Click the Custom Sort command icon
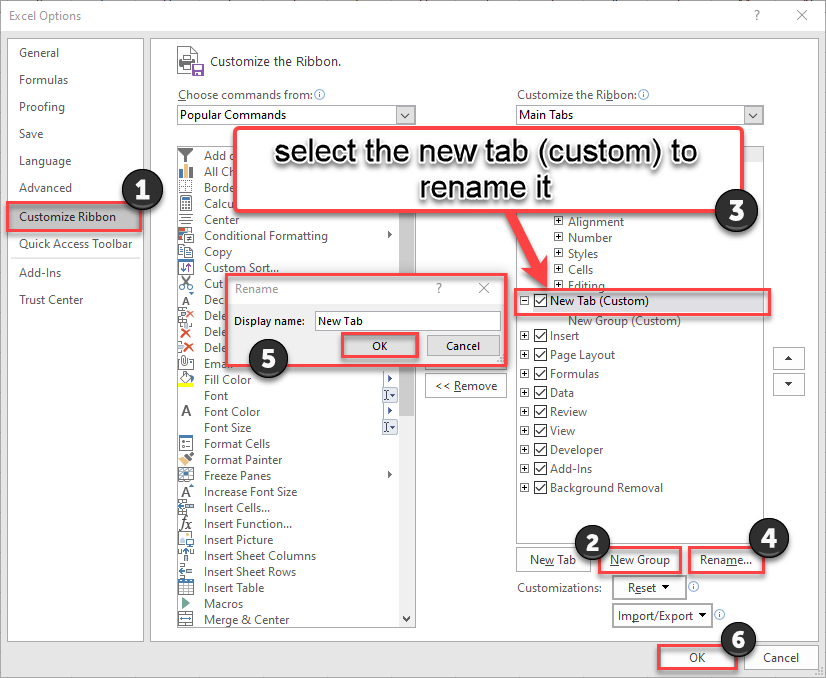 coord(186,267)
